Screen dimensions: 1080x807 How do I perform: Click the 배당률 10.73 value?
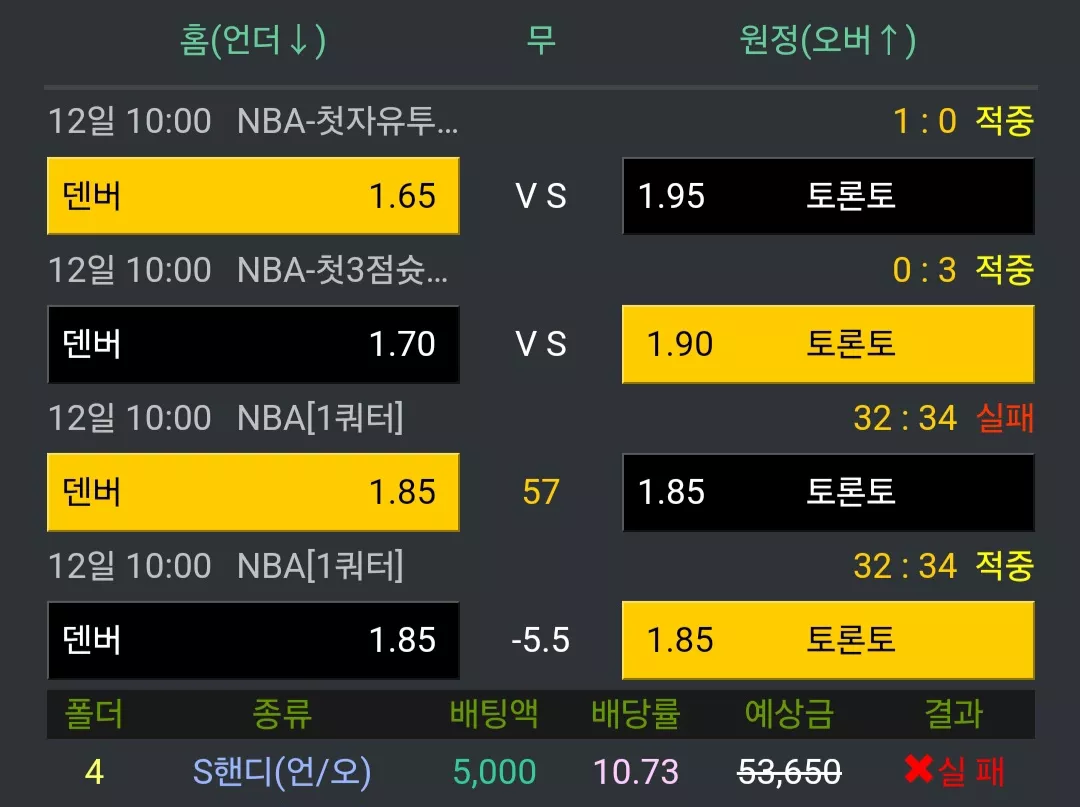pyautogui.click(x=636, y=771)
